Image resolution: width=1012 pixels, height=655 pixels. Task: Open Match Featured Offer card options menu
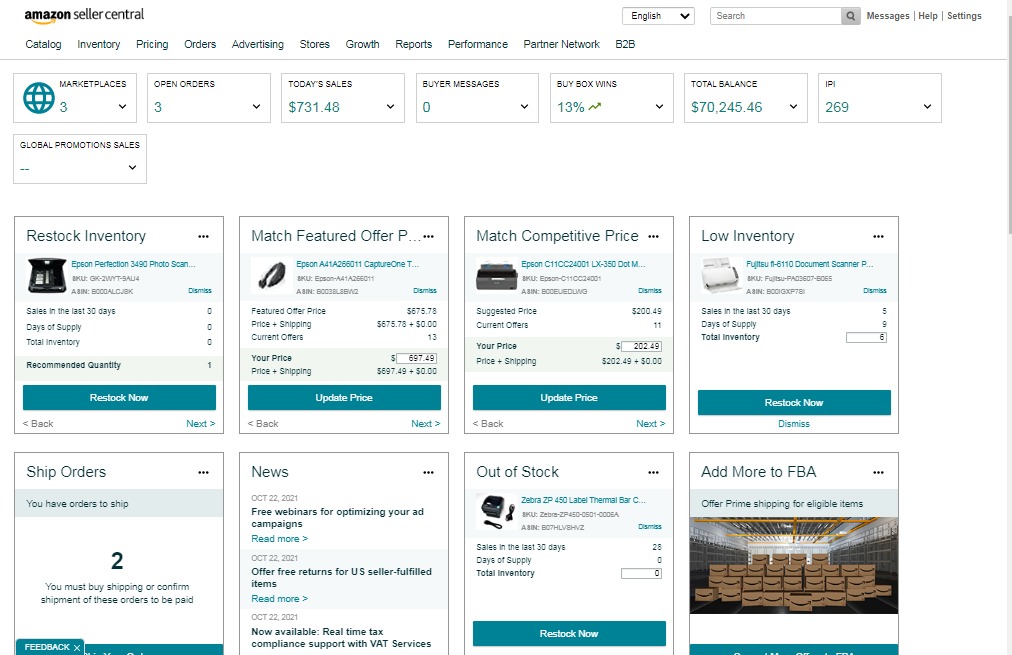pos(429,236)
